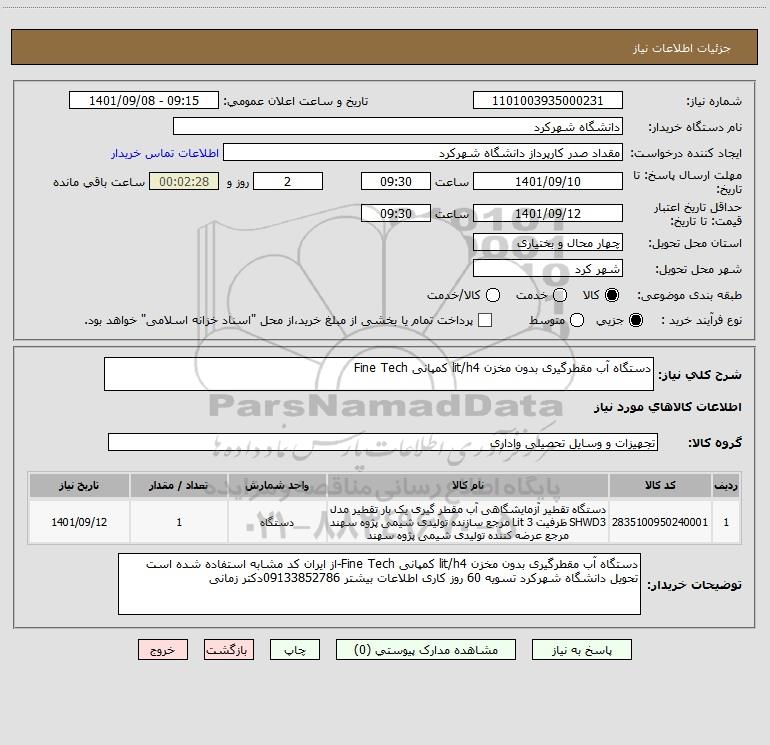Click the چاپ print button
This screenshot has height=745, width=770.
click(295, 650)
